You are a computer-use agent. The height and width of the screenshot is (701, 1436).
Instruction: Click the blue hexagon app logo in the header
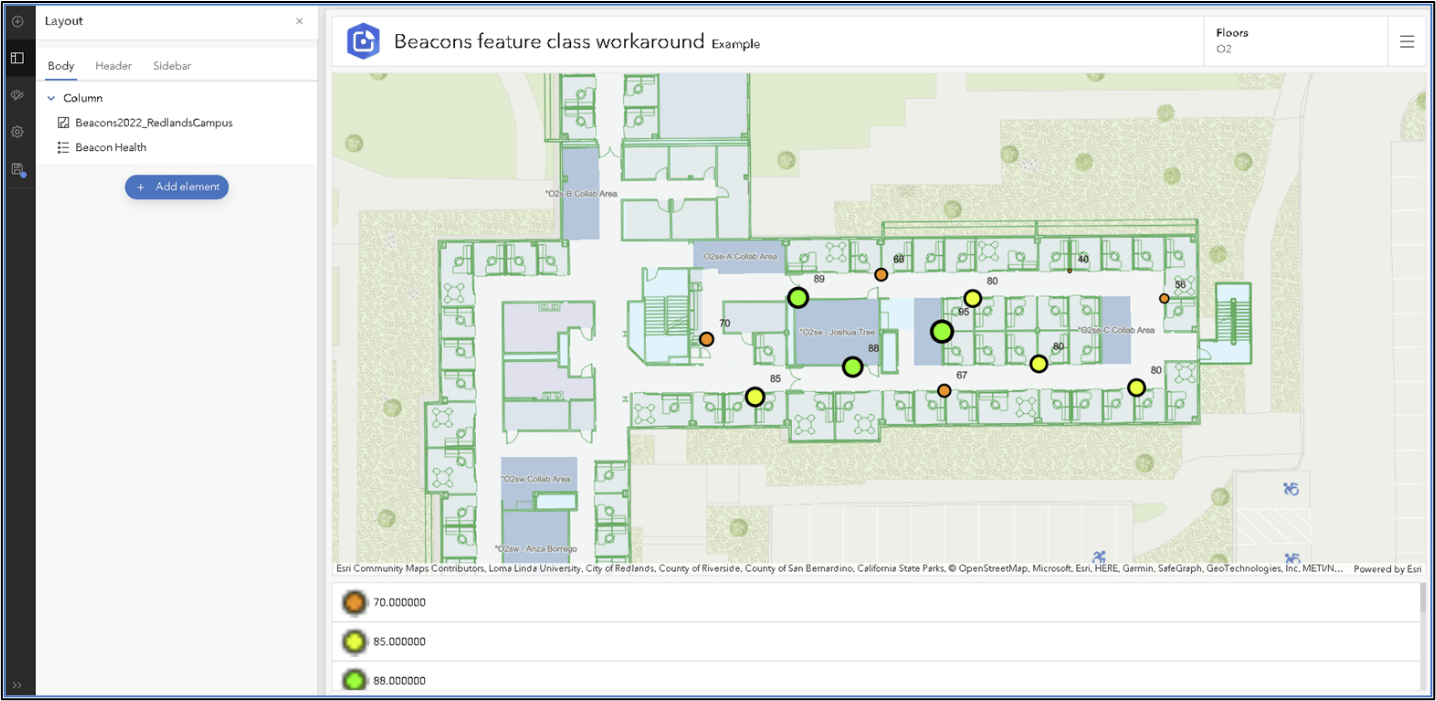[x=363, y=41]
